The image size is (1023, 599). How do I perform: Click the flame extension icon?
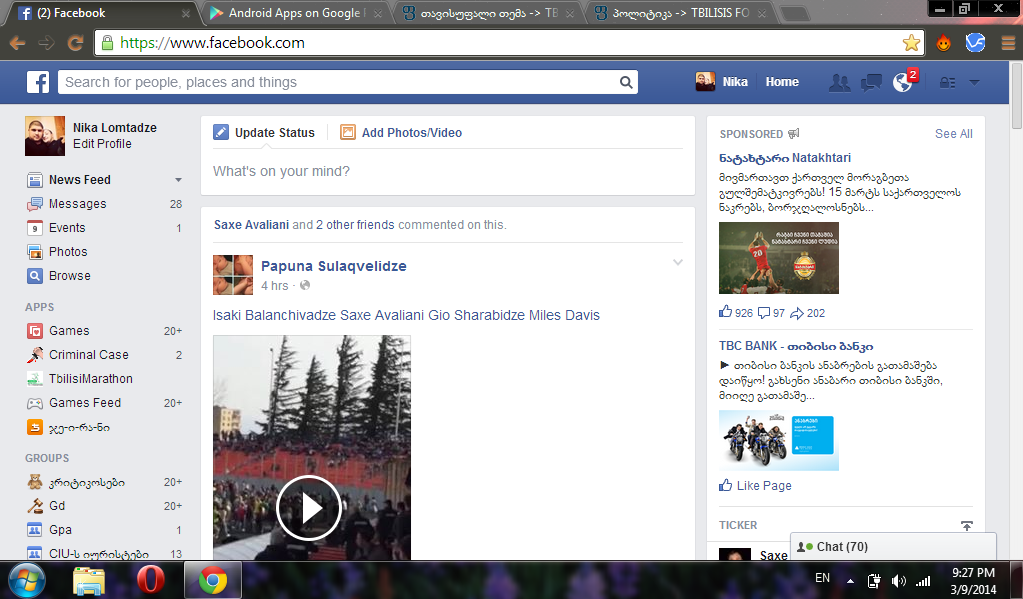943,43
